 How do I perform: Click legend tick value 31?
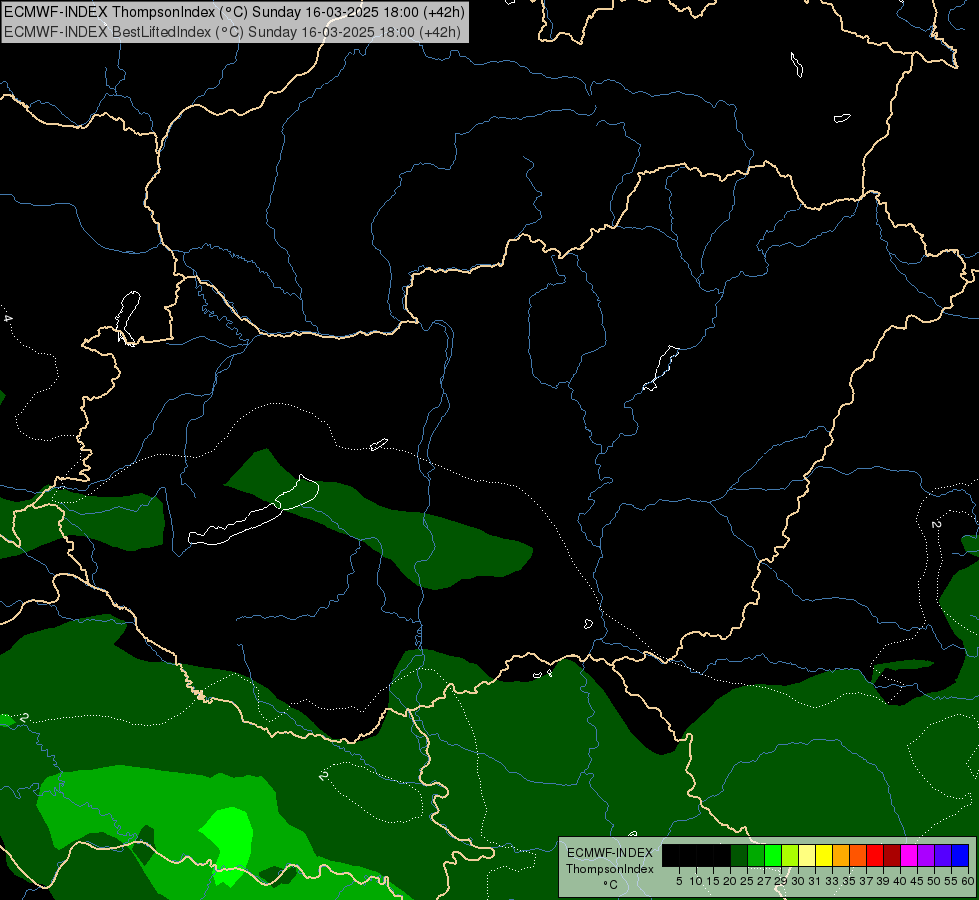(x=815, y=881)
